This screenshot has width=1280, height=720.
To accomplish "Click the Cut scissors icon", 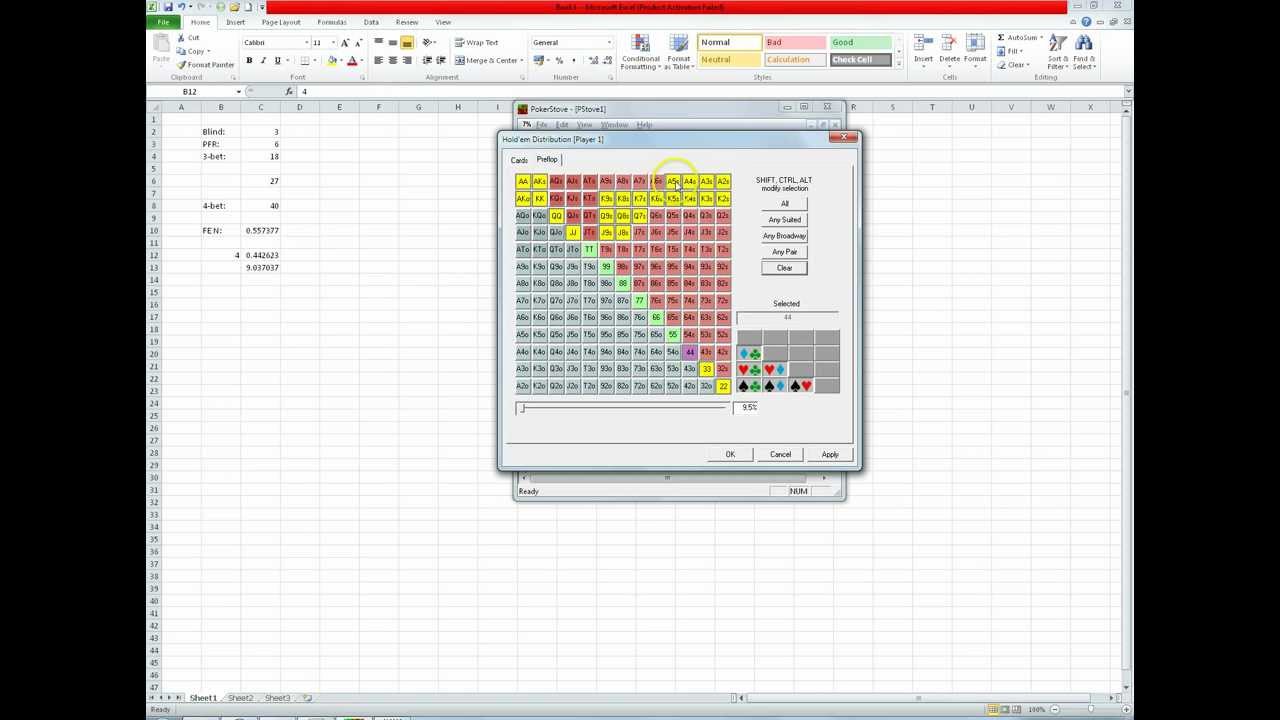I will click(x=181, y=38).
